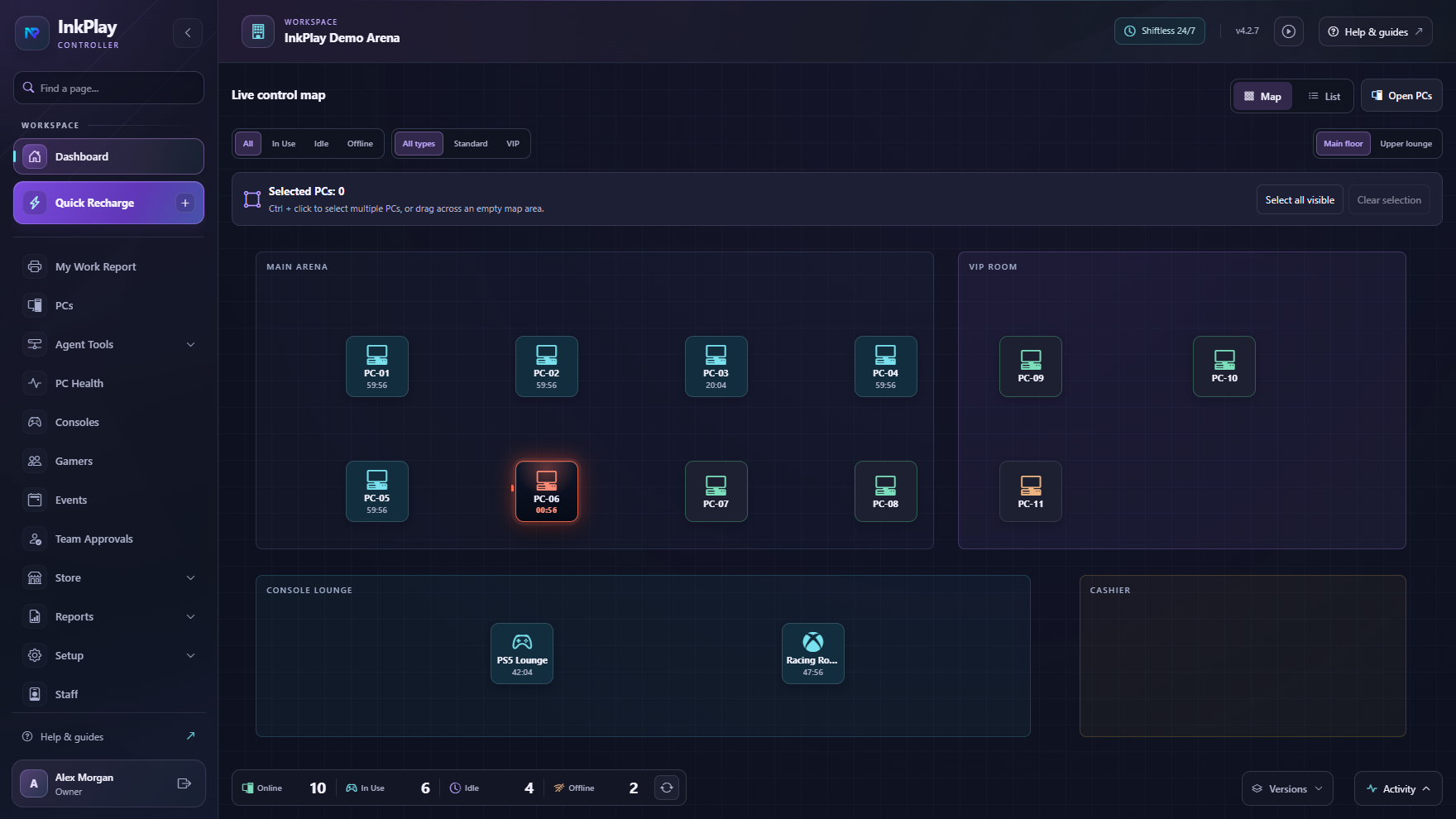Select the PC-06 tile on the map
The image size is (1456, 819).
547,491
